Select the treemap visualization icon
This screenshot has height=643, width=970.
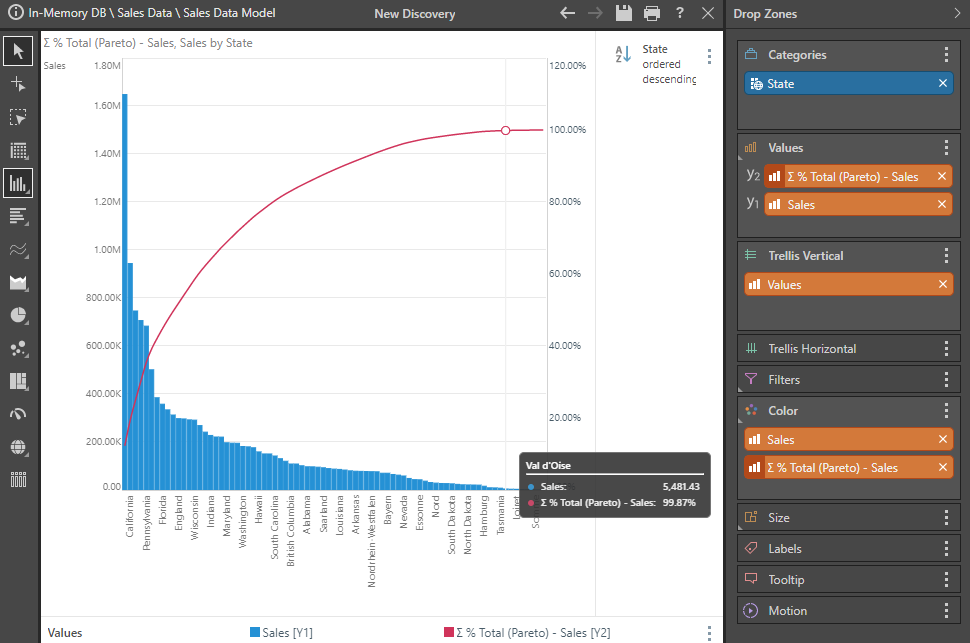(18, 381)
